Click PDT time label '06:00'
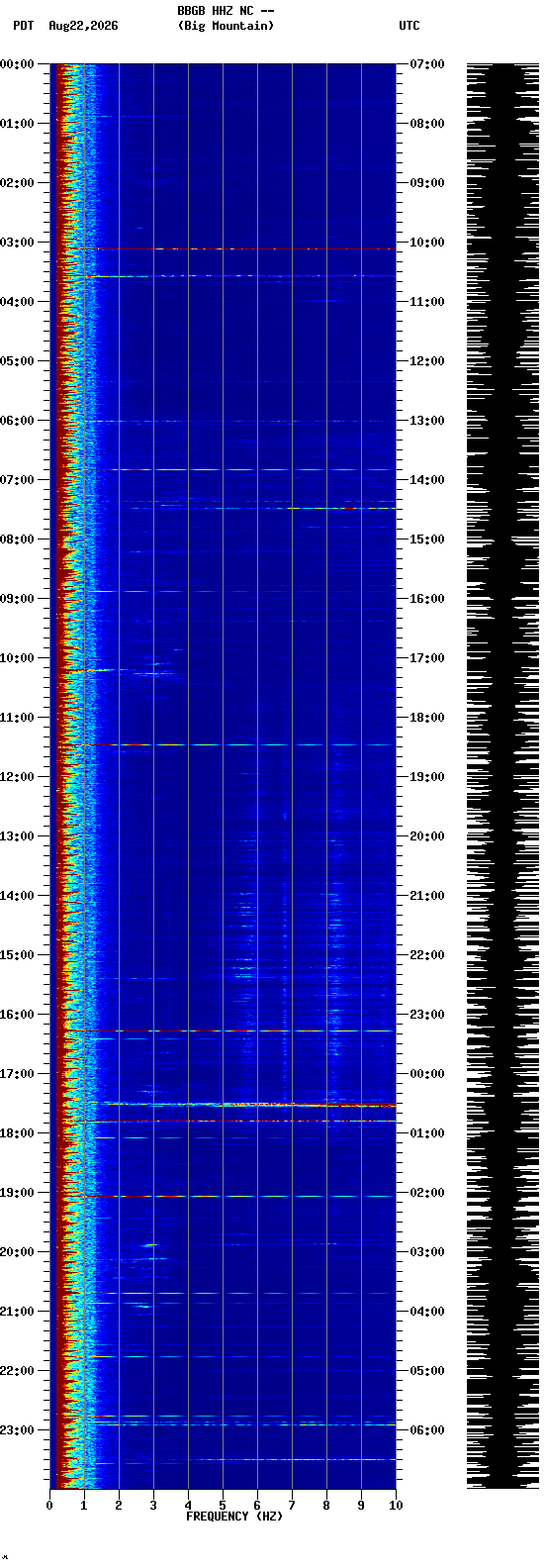 click(x=17, y=421)
